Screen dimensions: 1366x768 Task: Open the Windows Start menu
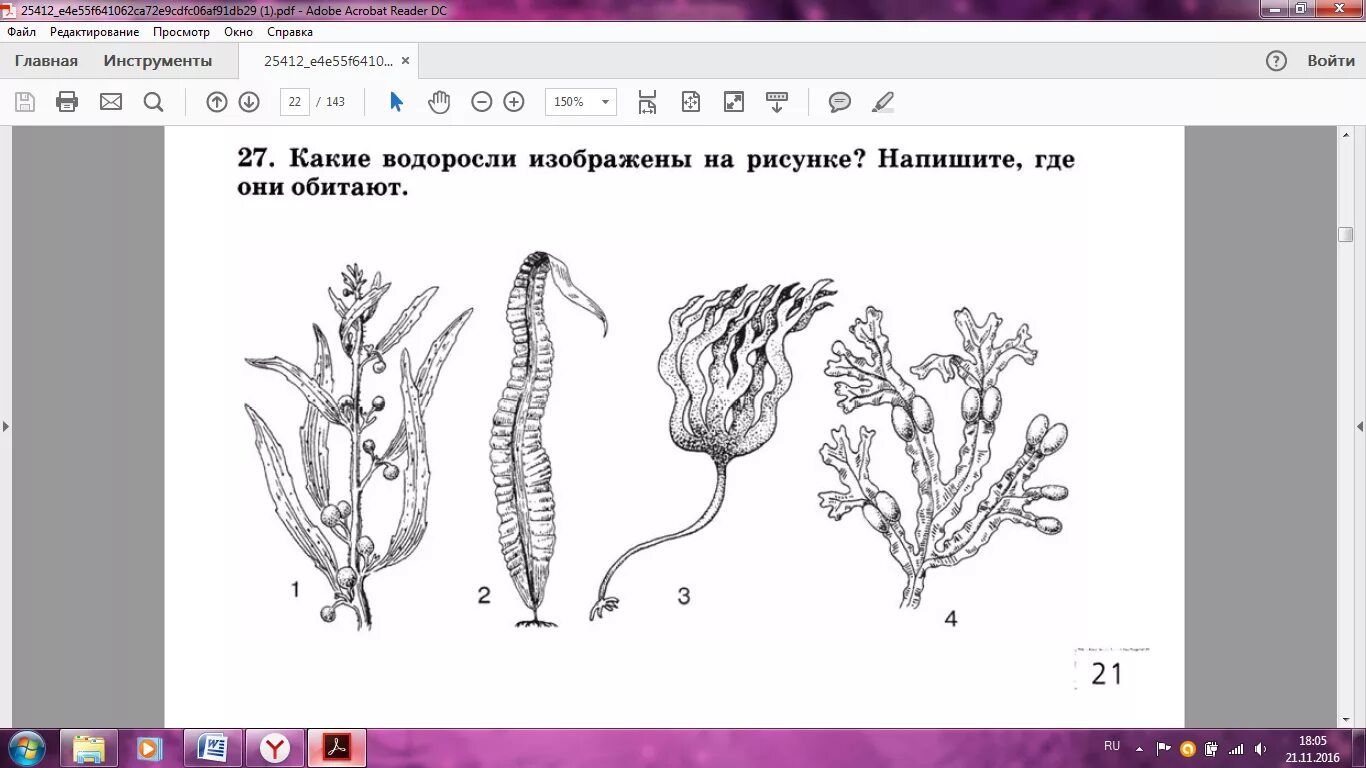point(25,748)
